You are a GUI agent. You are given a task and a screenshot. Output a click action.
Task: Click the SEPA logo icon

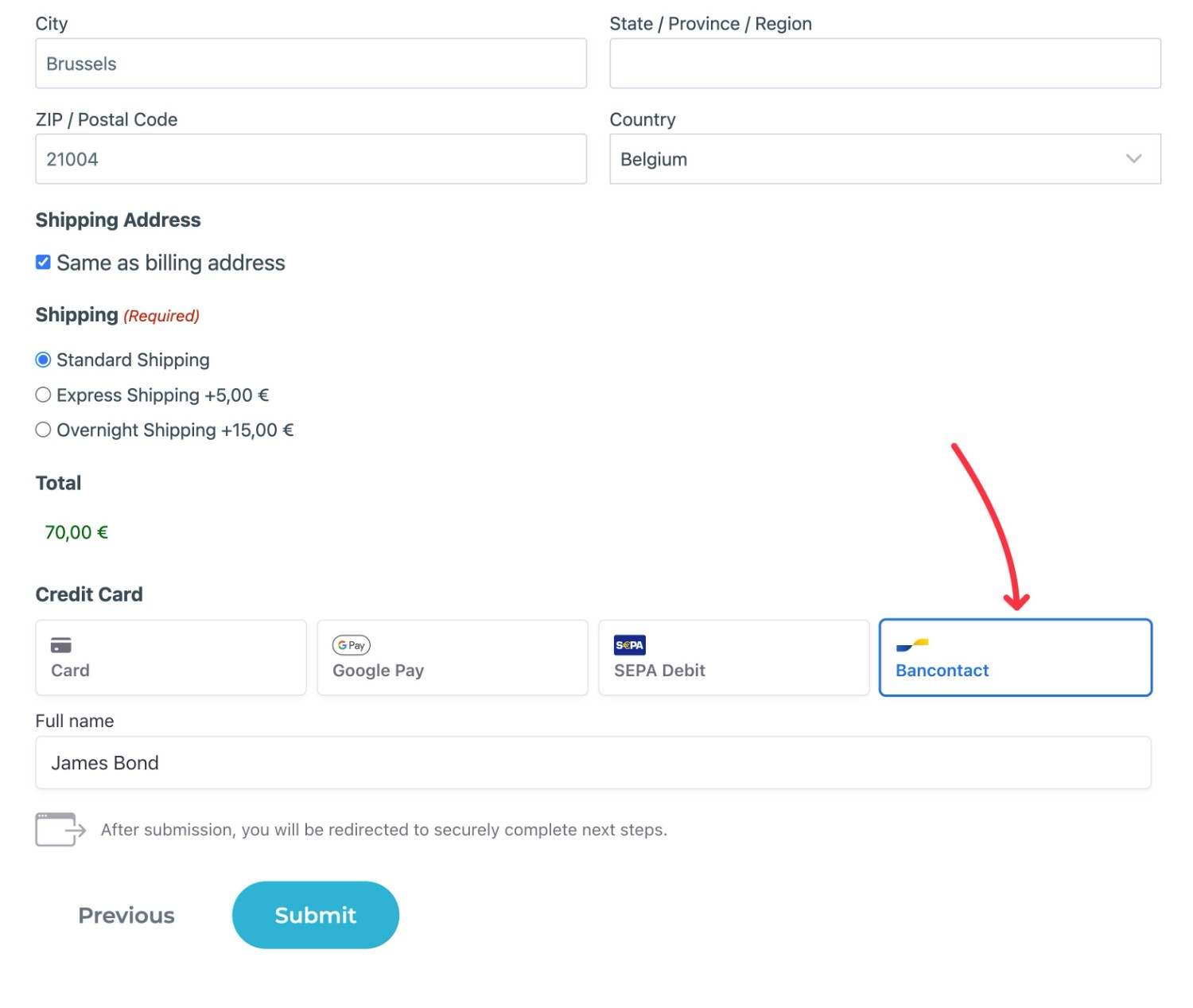630,645
